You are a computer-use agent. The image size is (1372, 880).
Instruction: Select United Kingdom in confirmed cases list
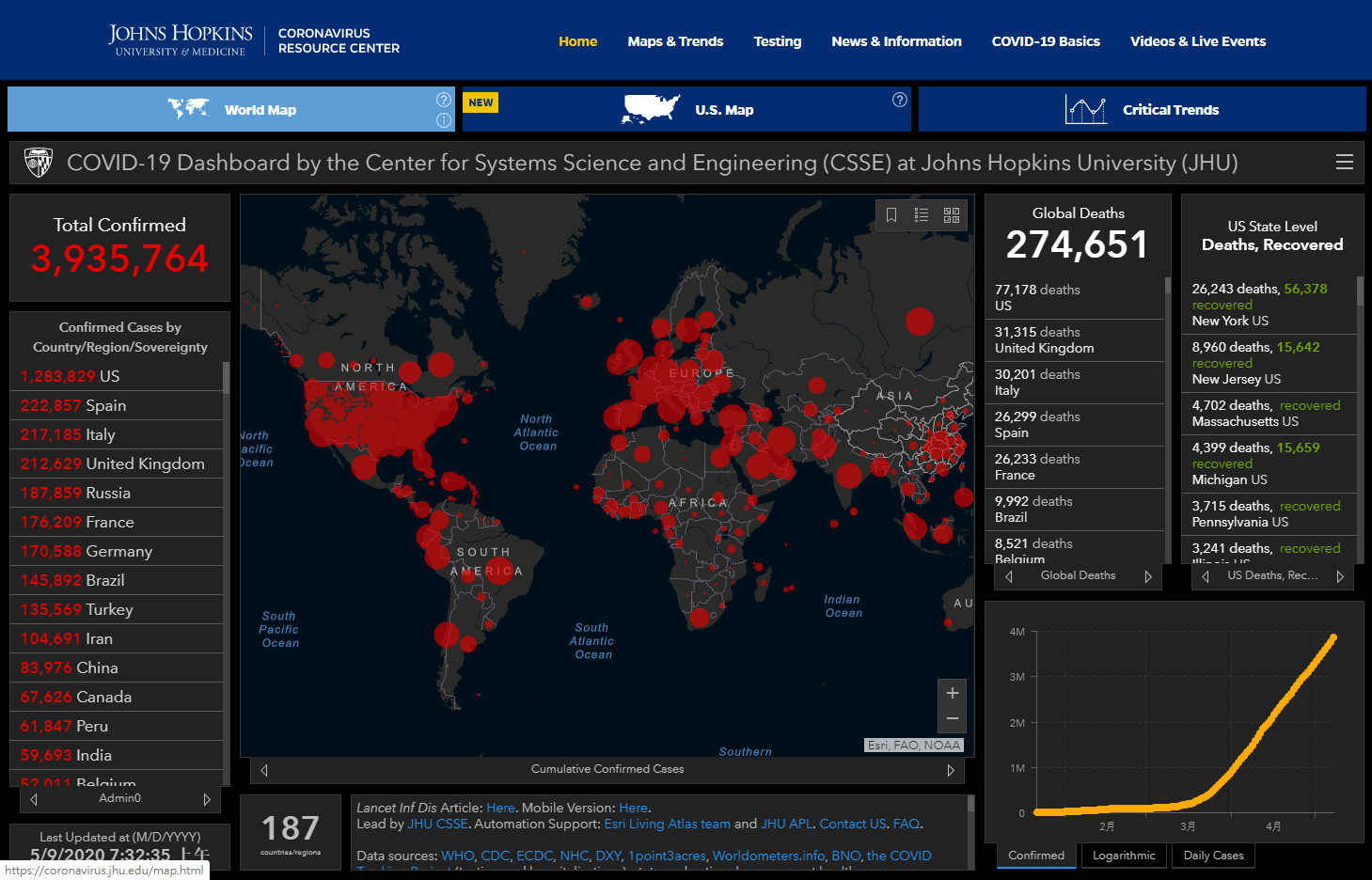tap(117, 464)
